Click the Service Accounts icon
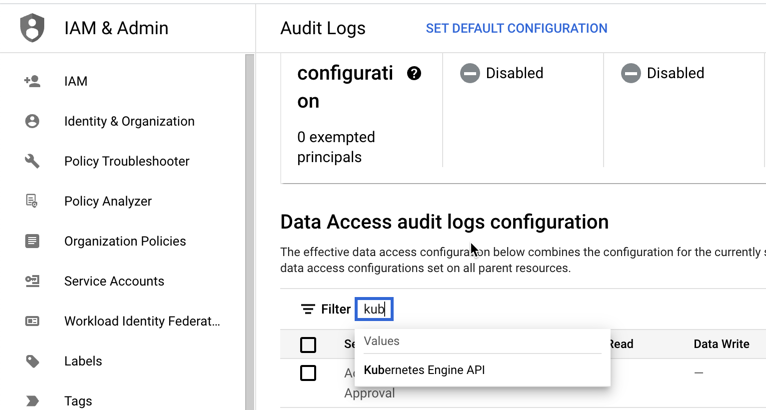Viewport: 766px width, 410px height. [32, 281]
